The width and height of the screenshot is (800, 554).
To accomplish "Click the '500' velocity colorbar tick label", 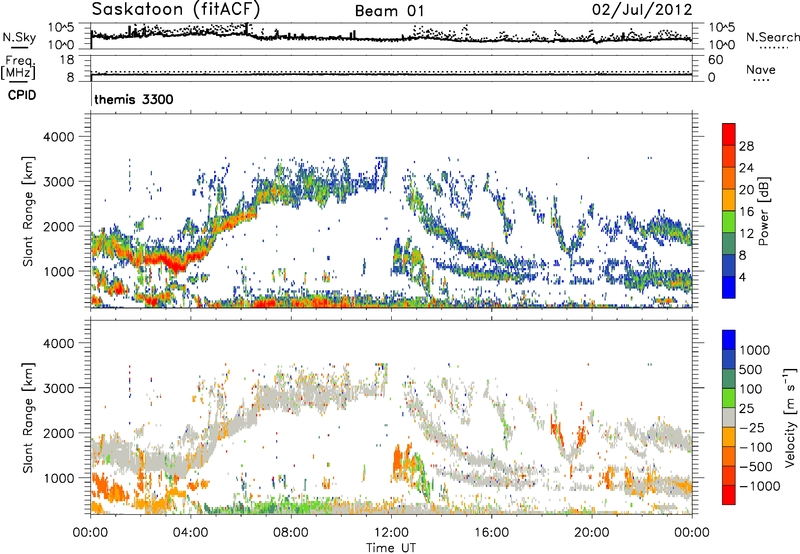I will point(751,369).
